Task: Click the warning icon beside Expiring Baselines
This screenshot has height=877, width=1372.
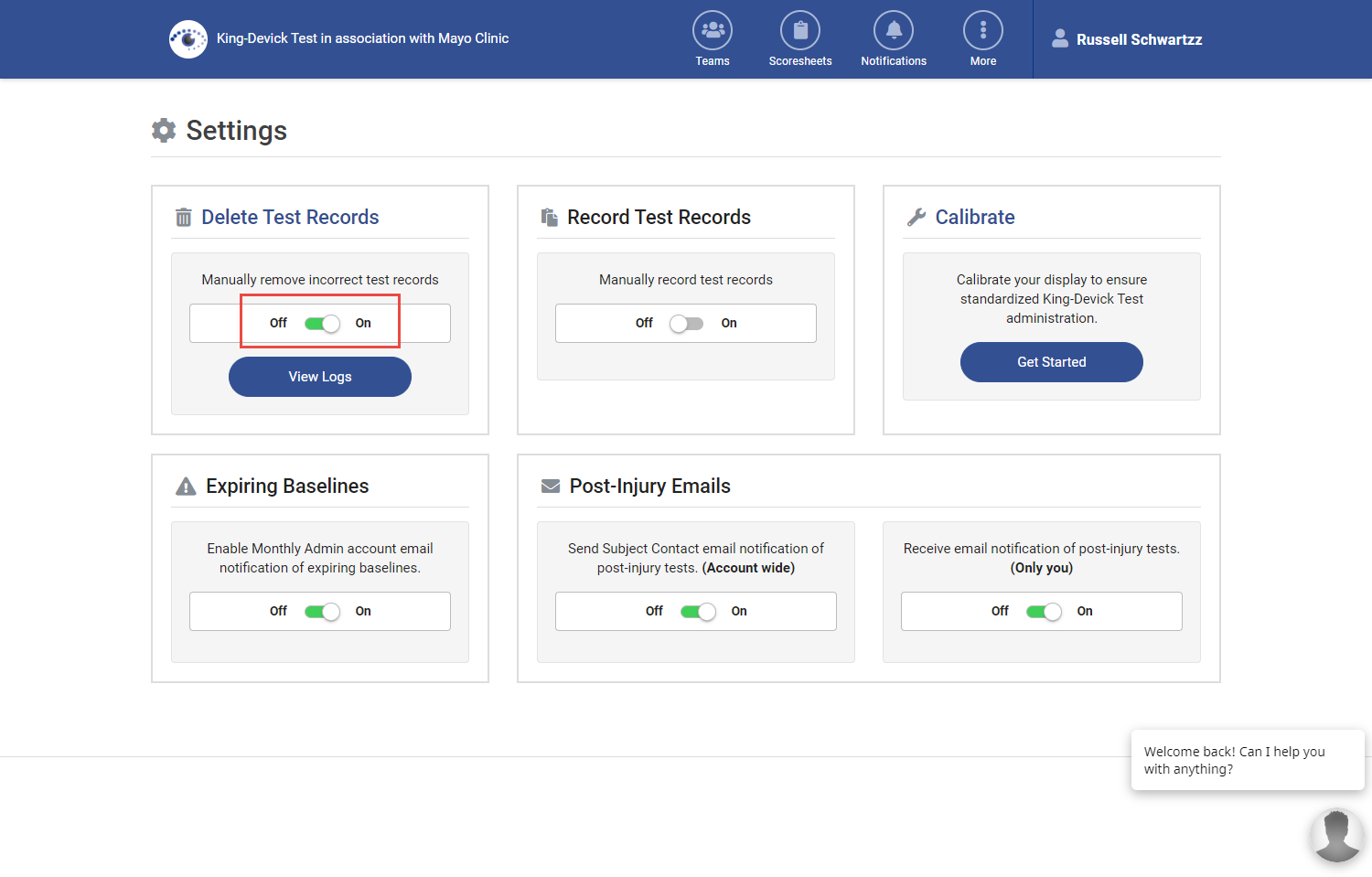Action: (186, 486)
